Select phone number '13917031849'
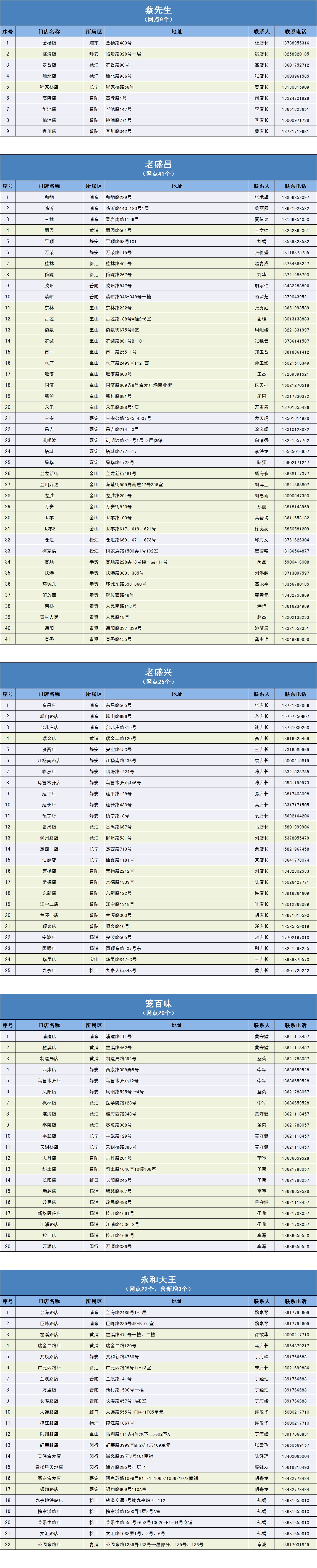Viewport: 317px width, 1568px height. [296, 1544]
